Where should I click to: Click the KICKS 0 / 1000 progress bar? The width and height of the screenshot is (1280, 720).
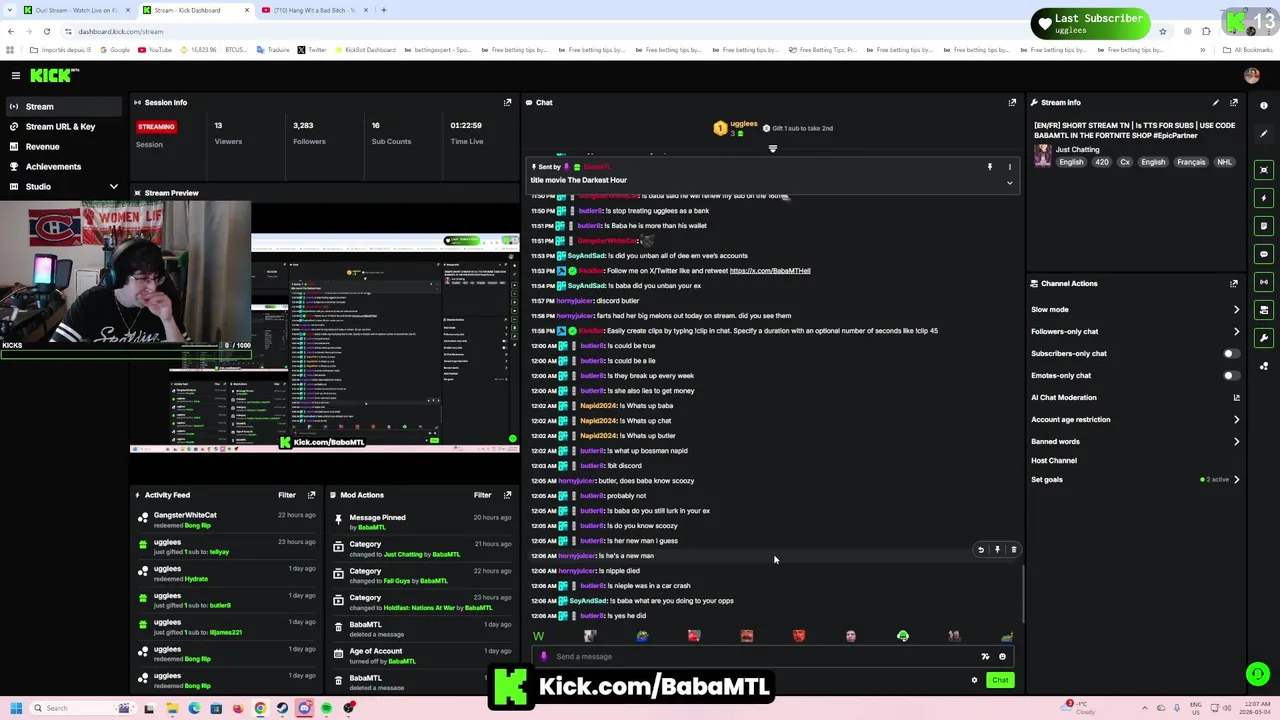(127, 353)
